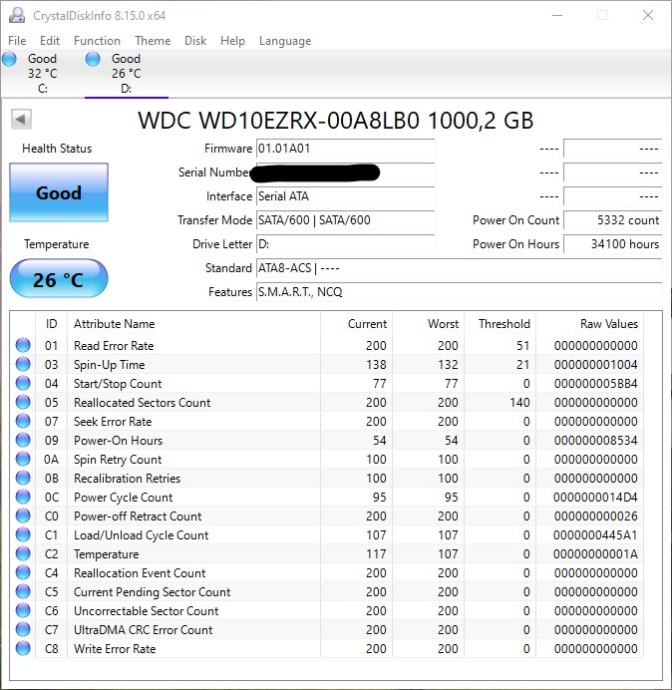Select the Current Pending Sector Count name
Viewport: 672px width, 690px height.
[152, 592]
